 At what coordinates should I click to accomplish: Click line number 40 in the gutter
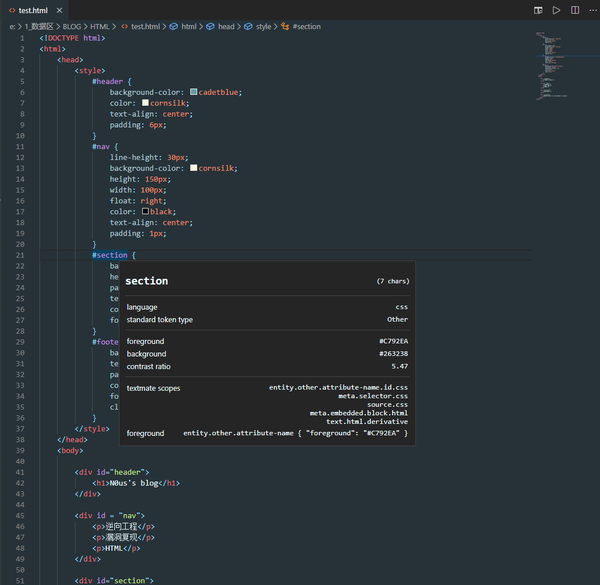tap(20, 460)
